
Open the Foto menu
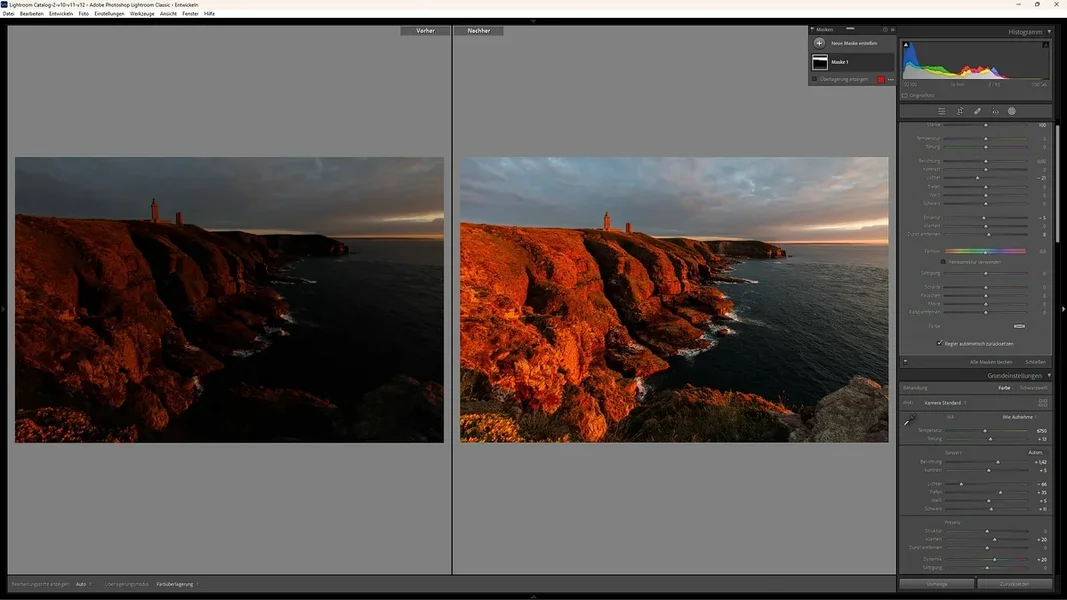click(84, 14)
